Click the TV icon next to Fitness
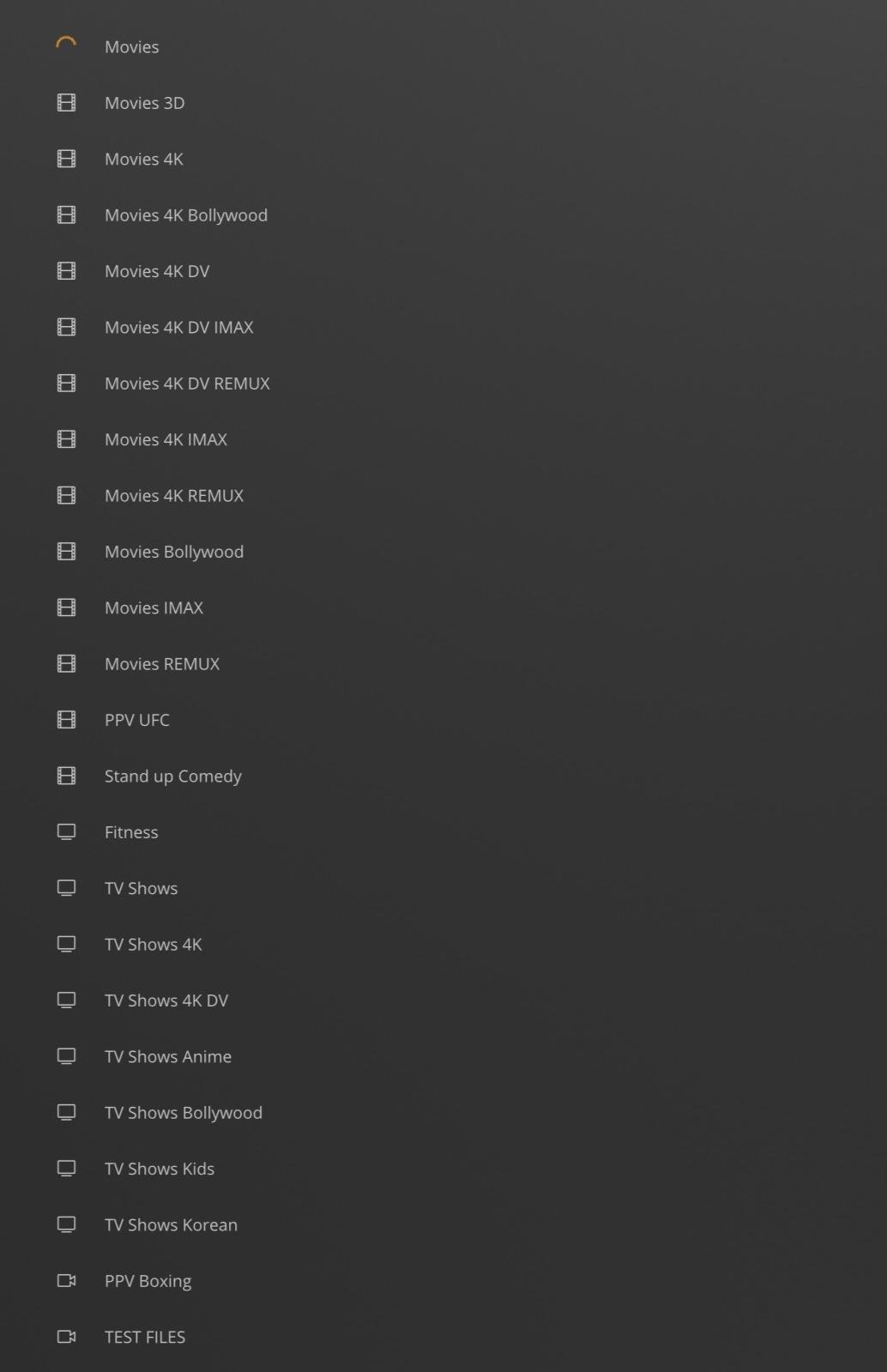Screen dimensions: 887x1372 tap(66, 832)
